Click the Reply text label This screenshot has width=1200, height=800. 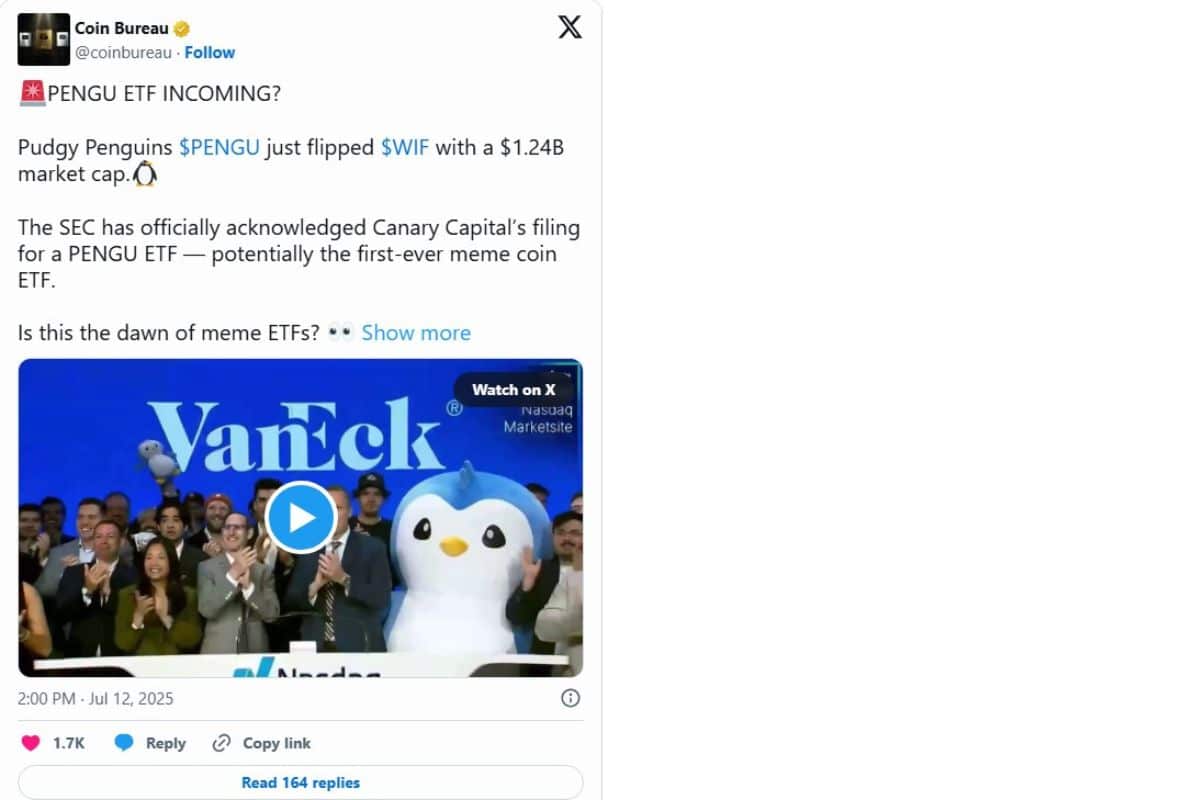pyautogui.click(x=166, y=743)
